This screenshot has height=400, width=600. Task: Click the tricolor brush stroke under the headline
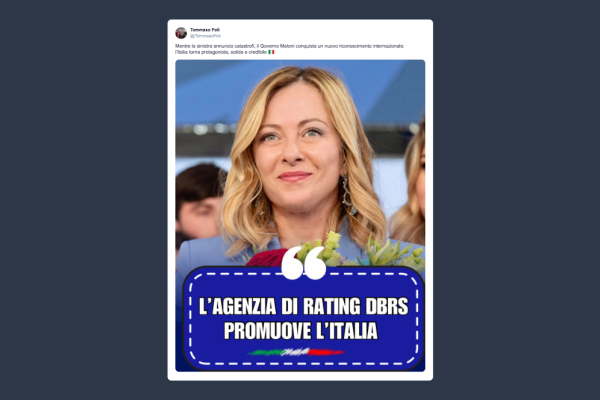coord(296,352)
